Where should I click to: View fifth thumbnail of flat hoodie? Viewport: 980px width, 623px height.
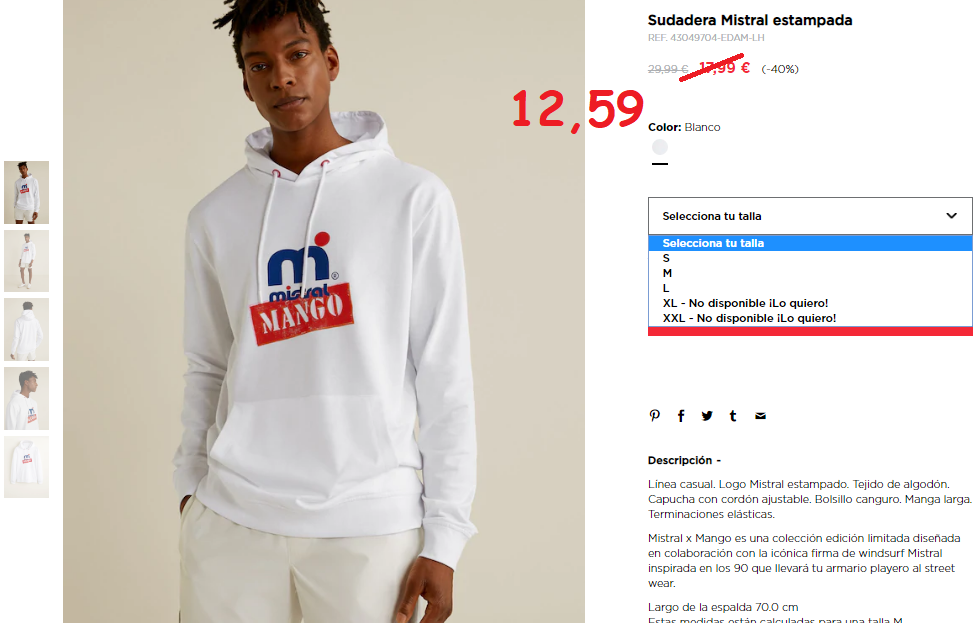pyautogui.click(x=26, y=467)
